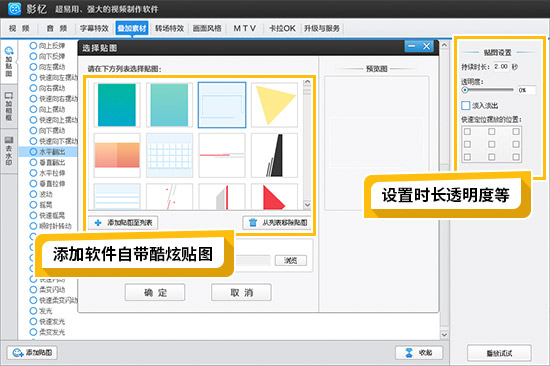Click the 浏览 browse button
The width and height of the screenshot is (550, 366).
pyautogui.click(x=291, y=260)
